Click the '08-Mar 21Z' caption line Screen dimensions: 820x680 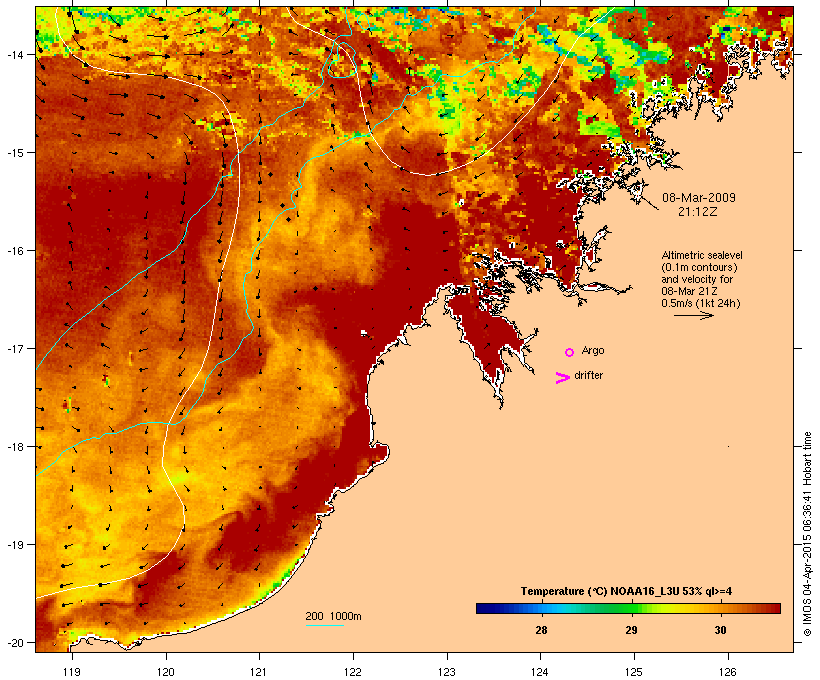(x=689, y=291)
